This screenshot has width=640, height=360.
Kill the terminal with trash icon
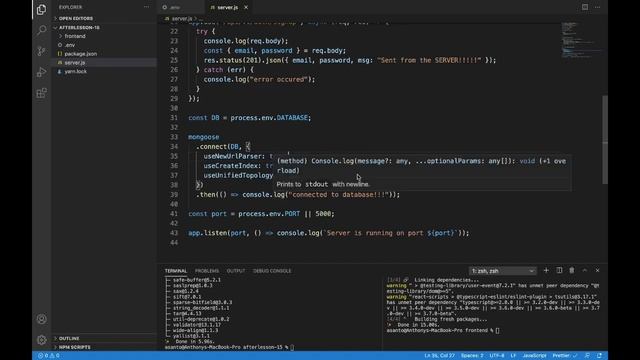572,270
